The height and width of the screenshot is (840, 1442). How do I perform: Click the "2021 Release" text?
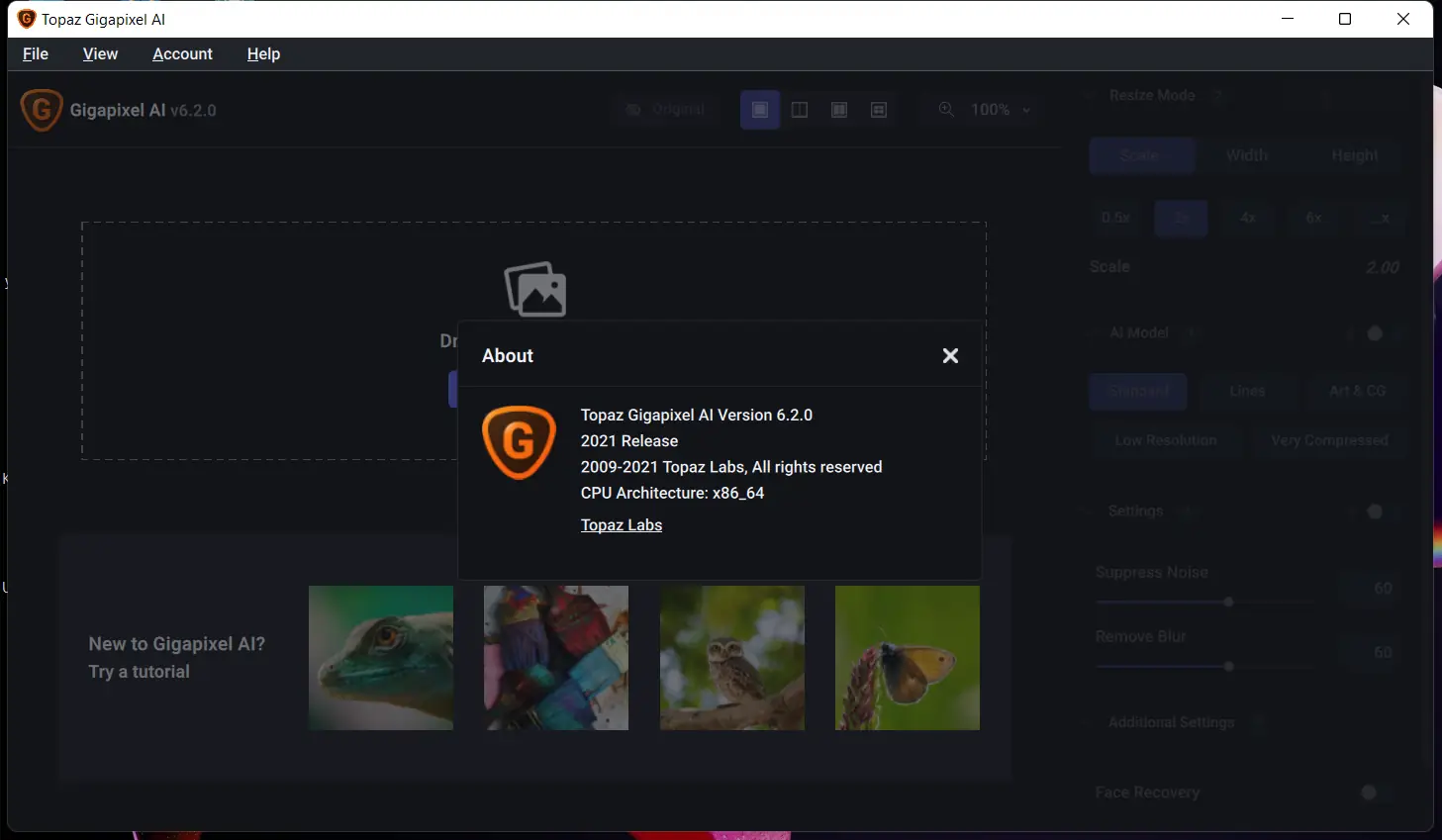pyautogui.click(x=629, y=441)
